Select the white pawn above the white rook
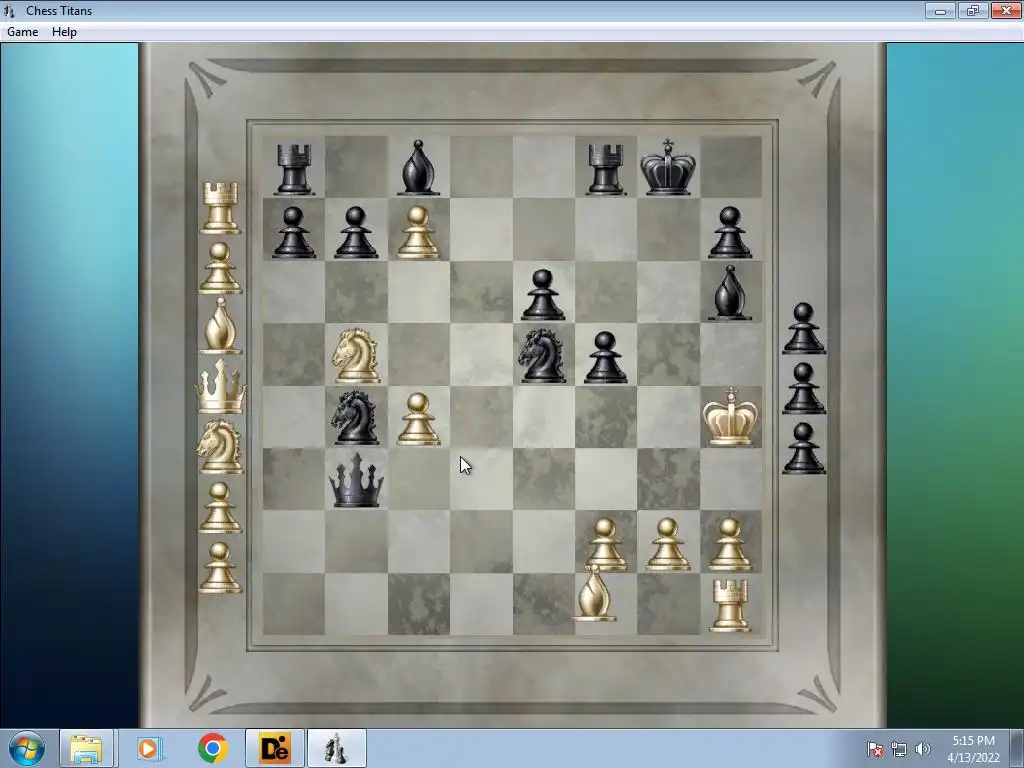The width and height of the screenshot is (1024, 768). pos(729,545)
